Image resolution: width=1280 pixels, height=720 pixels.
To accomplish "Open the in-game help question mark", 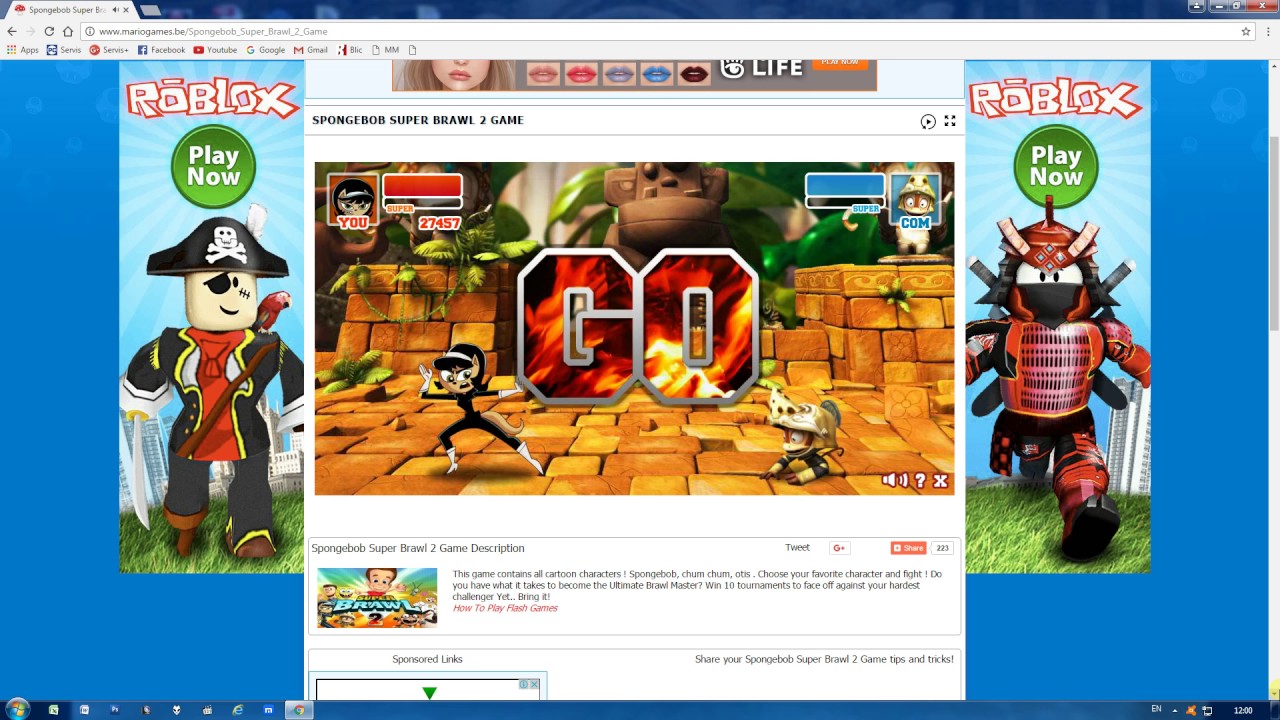I will [x=920, y=481].
